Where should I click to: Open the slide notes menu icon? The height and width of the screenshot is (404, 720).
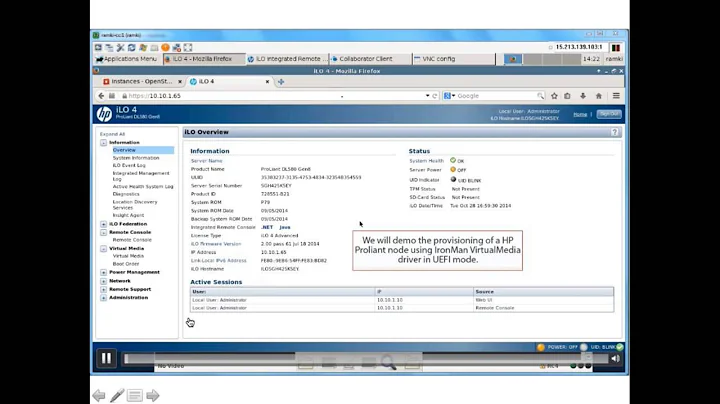tap(135, 395)
